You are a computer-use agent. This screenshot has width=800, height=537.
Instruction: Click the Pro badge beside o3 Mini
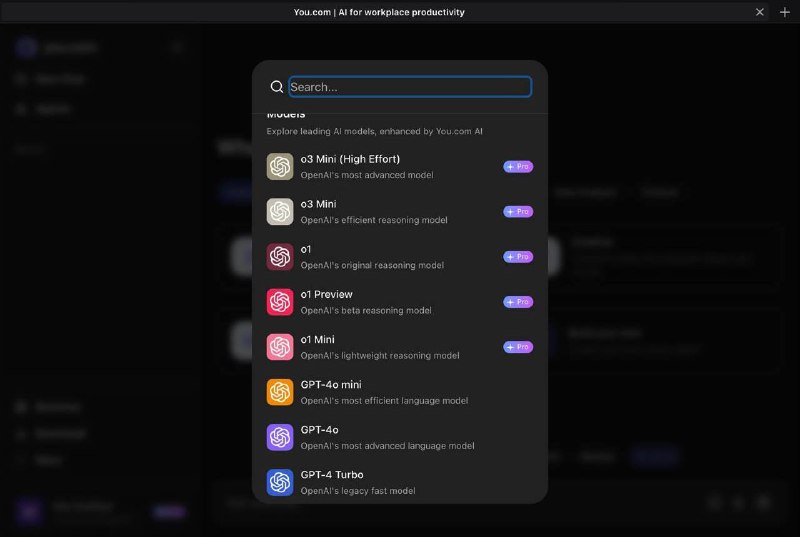(518, 212)
